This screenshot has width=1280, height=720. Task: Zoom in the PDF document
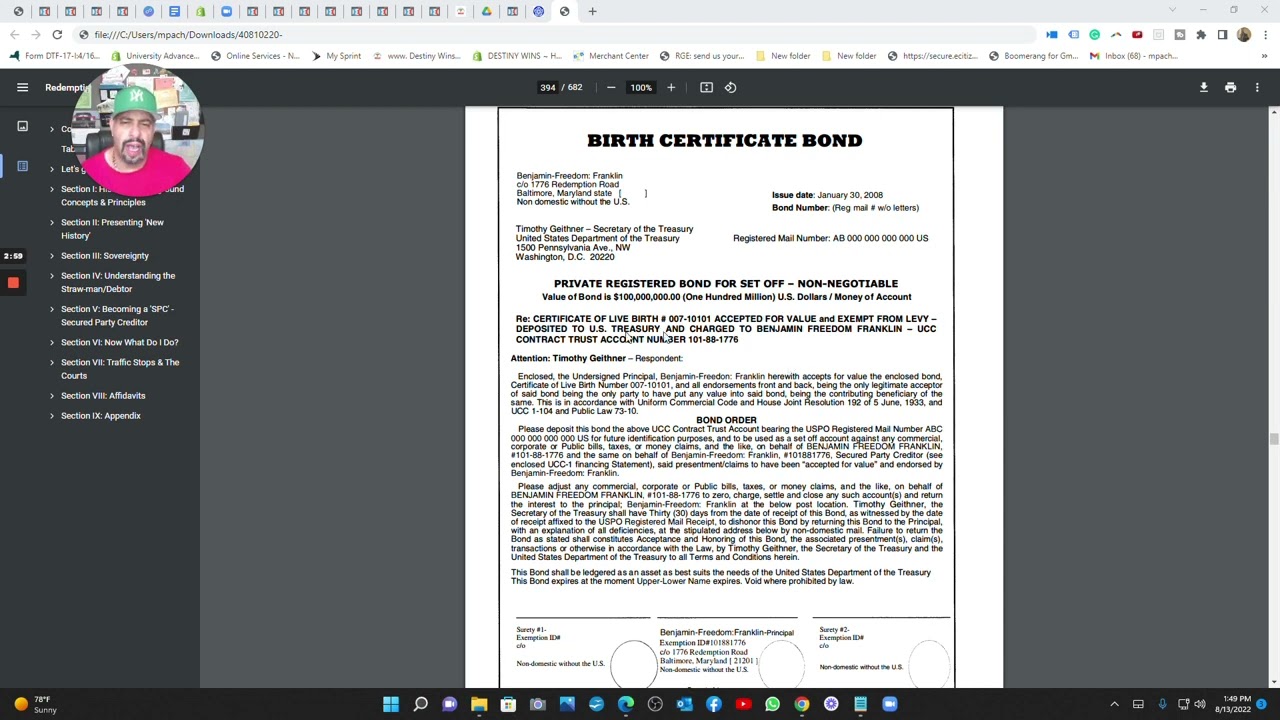click(x=671, y=87)
